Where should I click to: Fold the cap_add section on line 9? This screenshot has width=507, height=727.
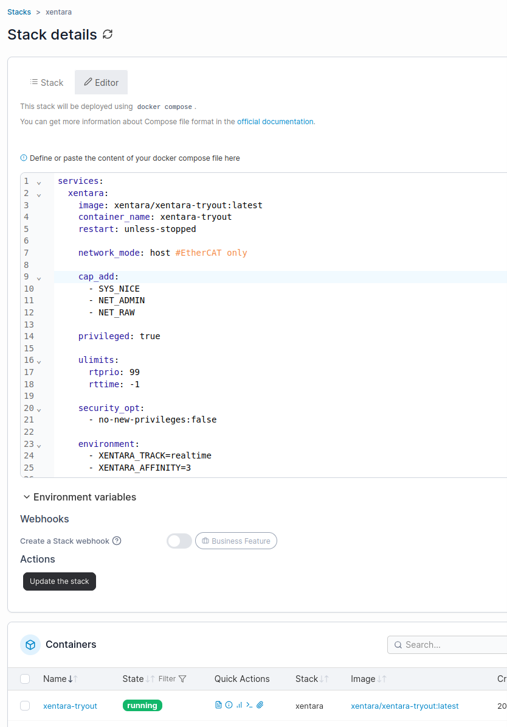(x=39, y=278)
